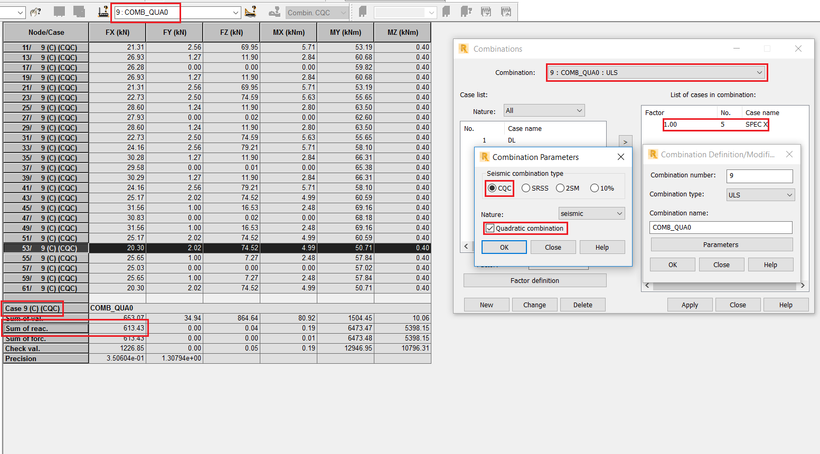Viewport: 820px width, 454px height.
Task: Click Close in the Combination Parameters dialog
Action: [553, 247]
